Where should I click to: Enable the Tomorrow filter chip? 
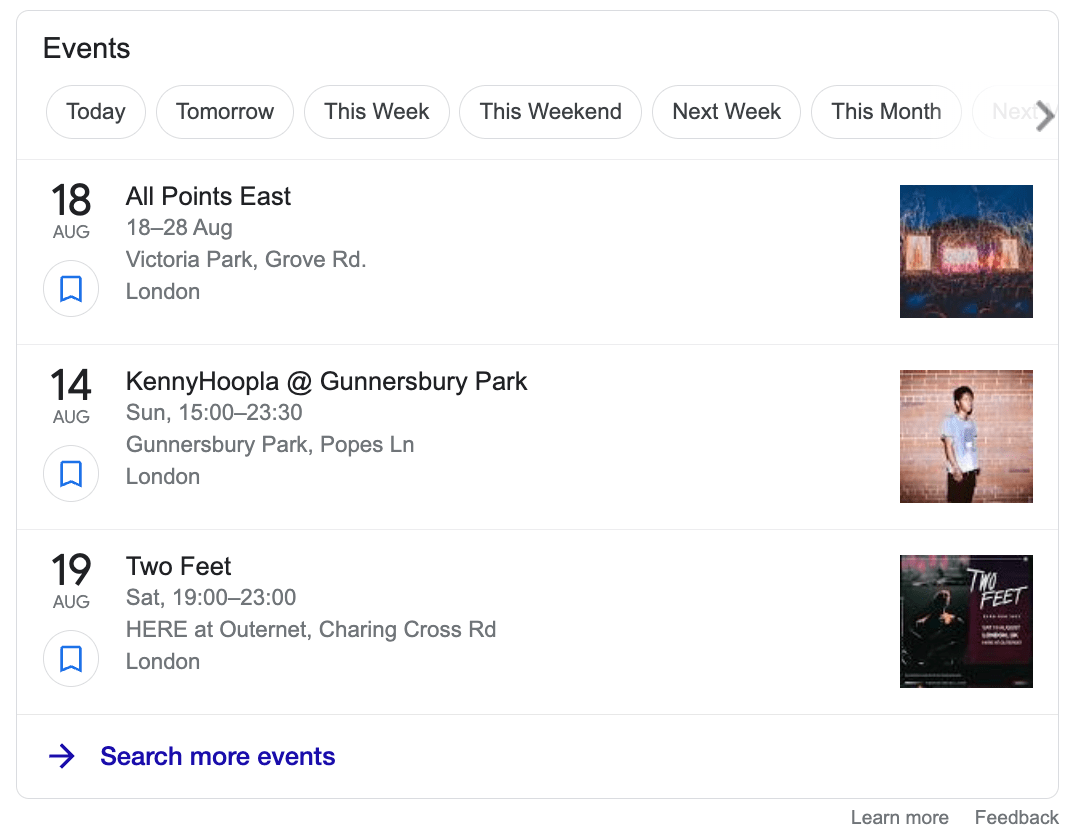[x=224, y=112]
